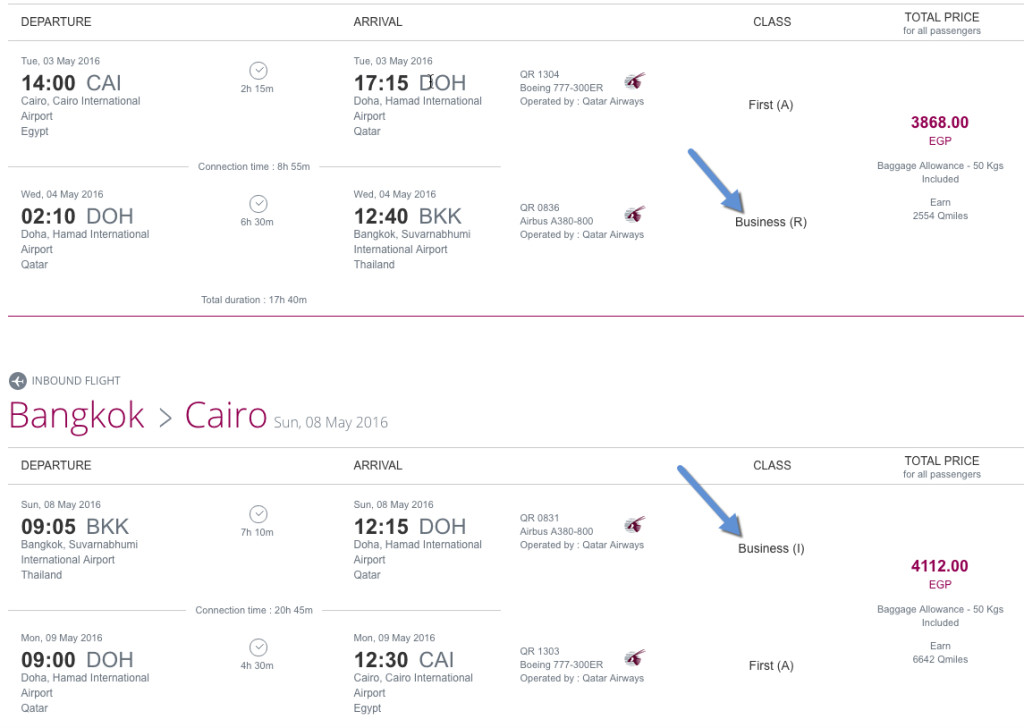Click the inbound flight airplane icon

(18, 381)
